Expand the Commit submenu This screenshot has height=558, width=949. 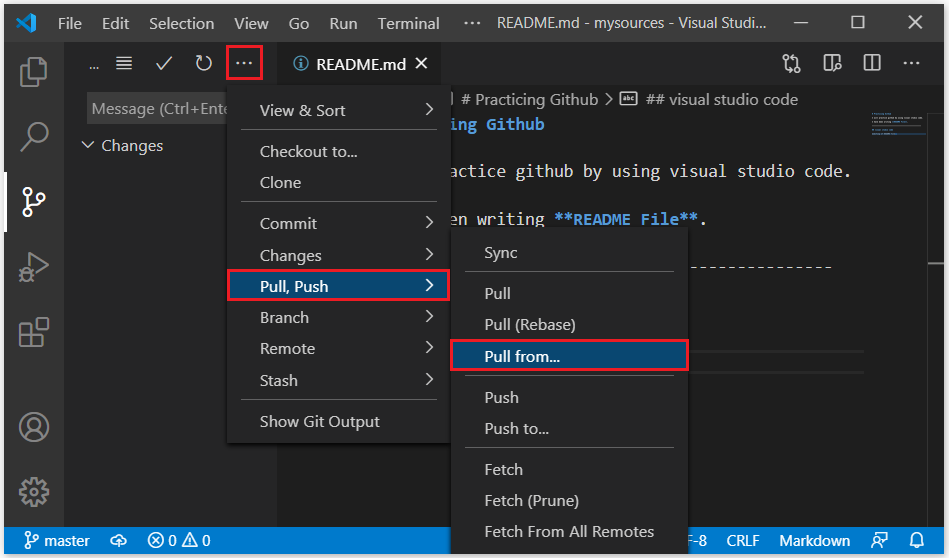(339, 223)
